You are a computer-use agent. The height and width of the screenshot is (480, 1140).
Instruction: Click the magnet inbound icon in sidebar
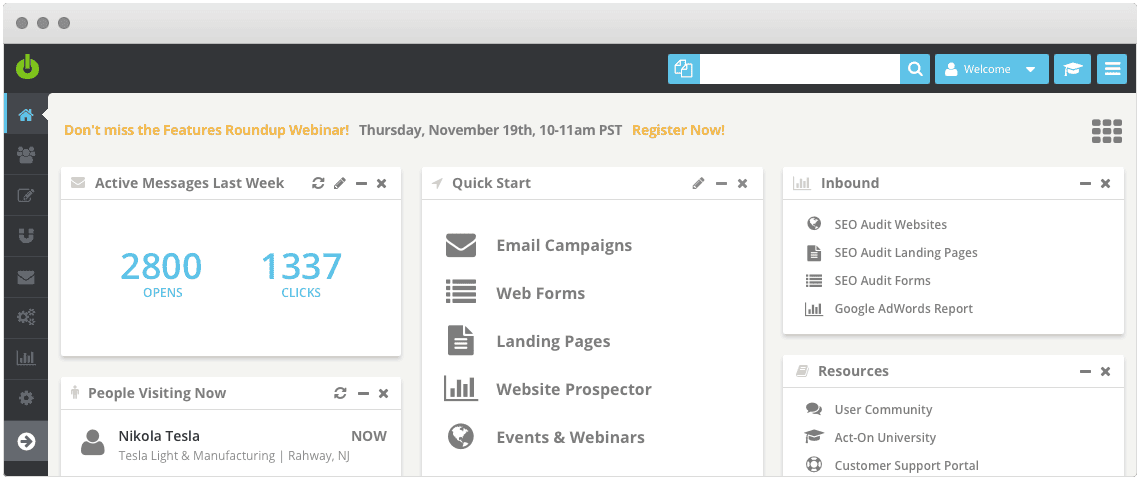pos(26,236)
